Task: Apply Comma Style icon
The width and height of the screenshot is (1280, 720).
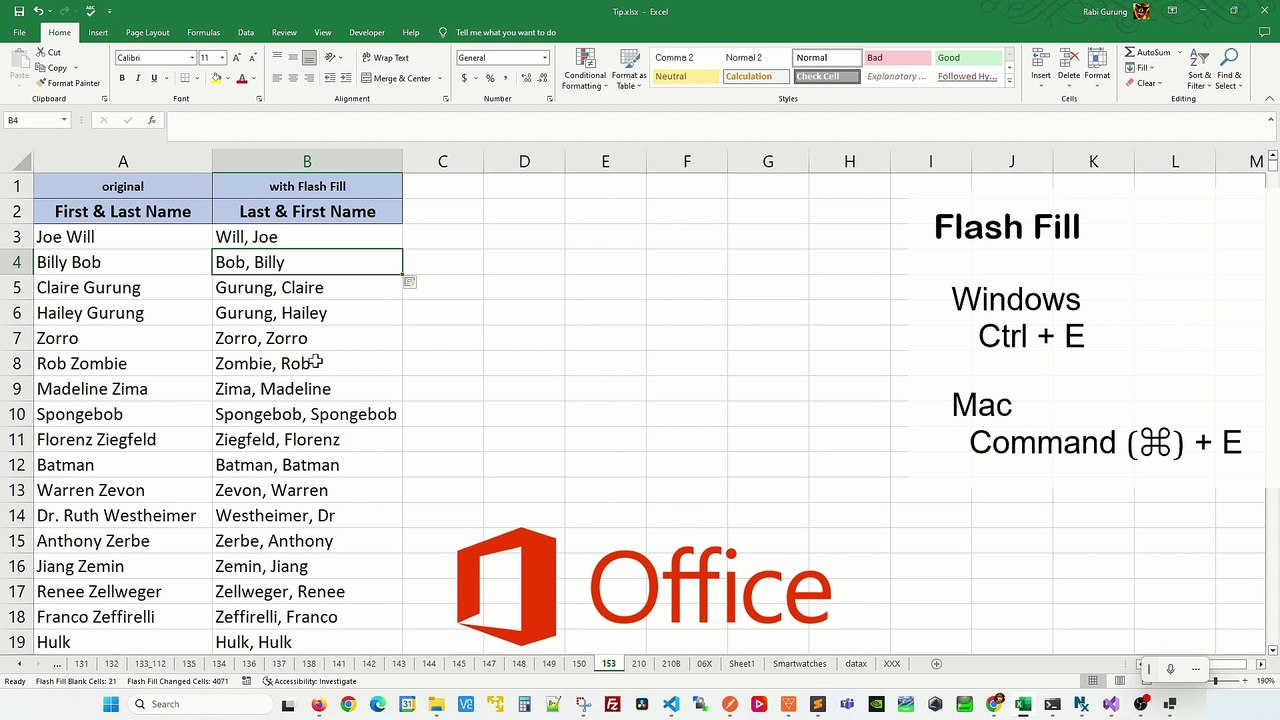Action: (x=506, y=78)
